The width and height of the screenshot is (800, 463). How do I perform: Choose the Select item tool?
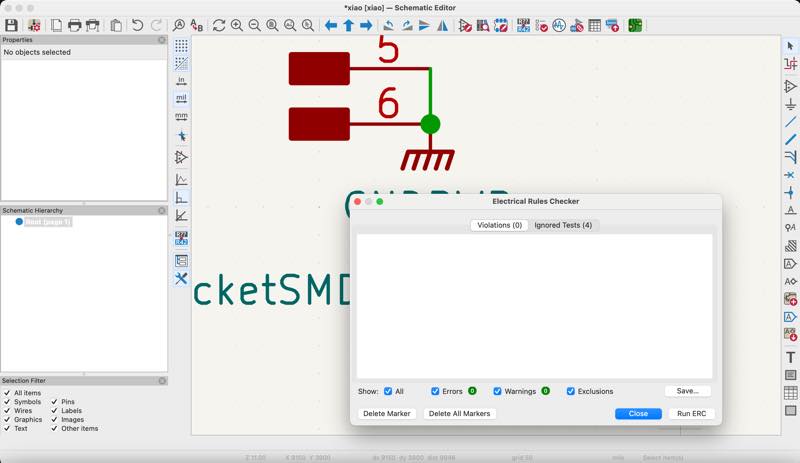[x=790, y=46]
